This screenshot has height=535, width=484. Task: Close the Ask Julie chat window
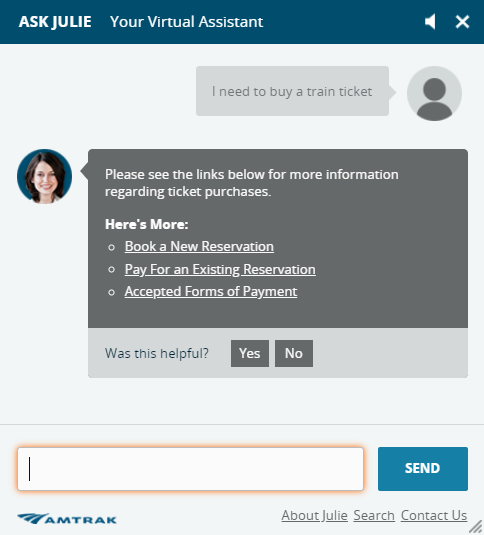click(463, 22)
